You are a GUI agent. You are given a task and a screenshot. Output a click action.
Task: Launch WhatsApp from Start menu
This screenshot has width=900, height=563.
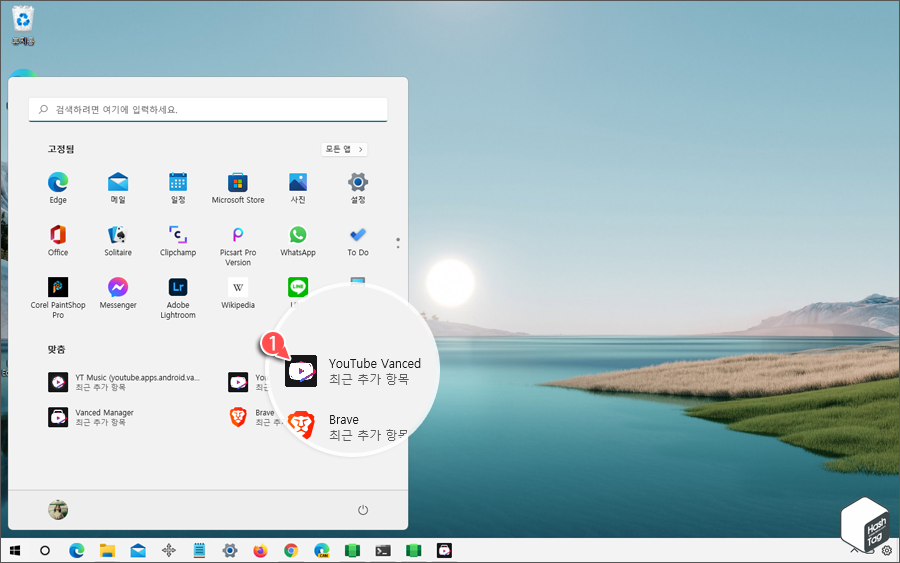click(x=298, y=240)
